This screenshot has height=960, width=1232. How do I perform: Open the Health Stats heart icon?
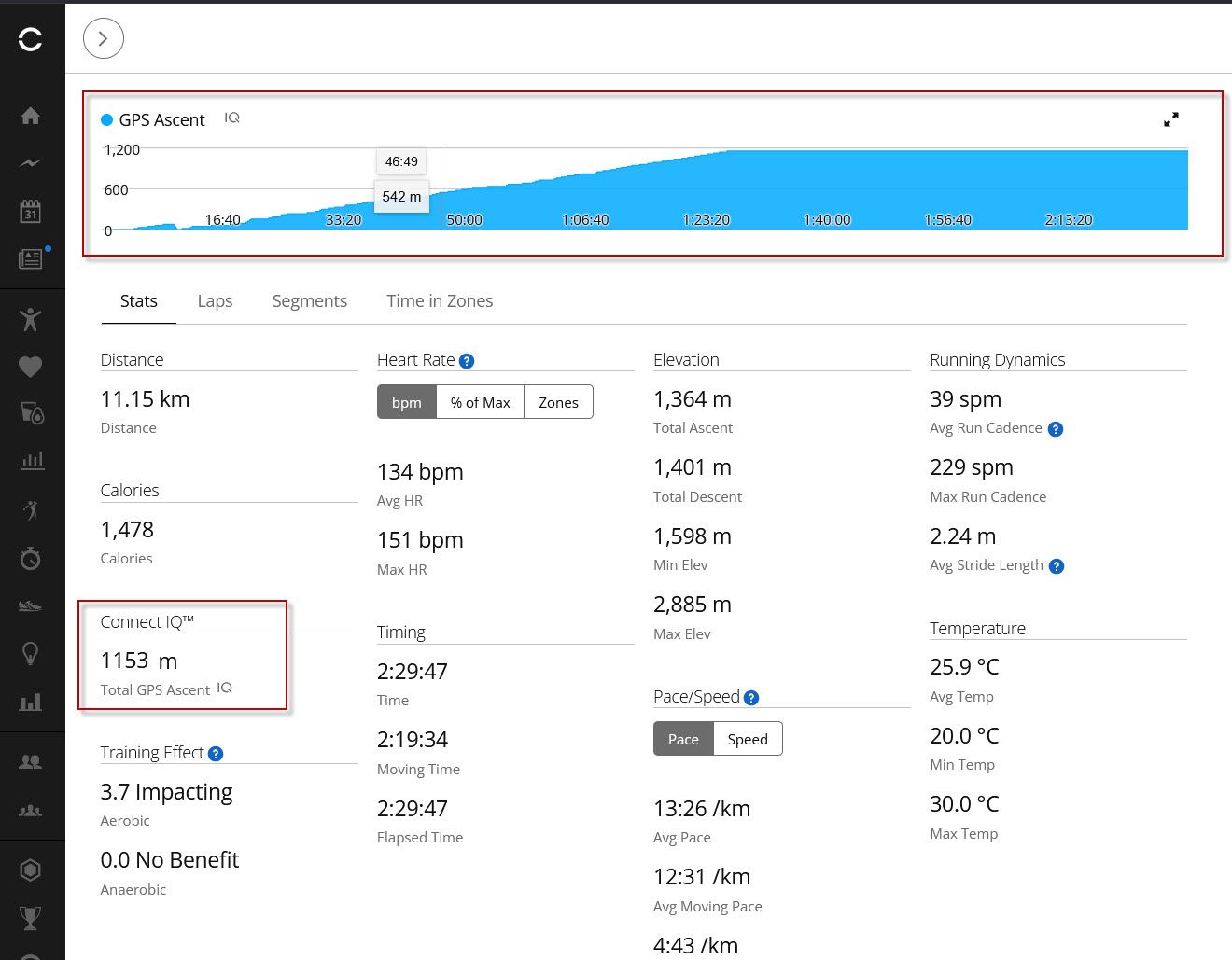coord(30,367)
